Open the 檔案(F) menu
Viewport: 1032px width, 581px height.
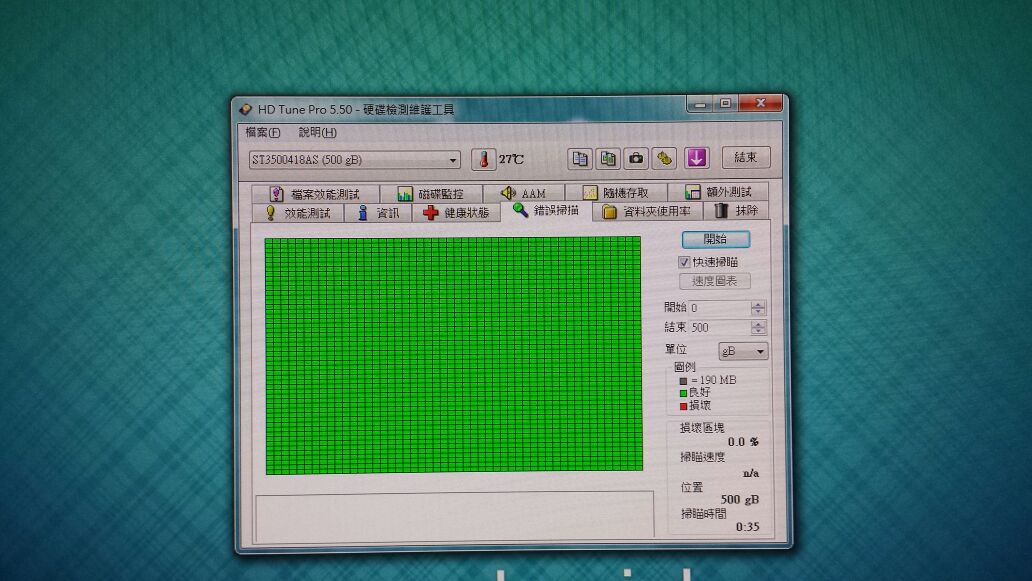263,132
